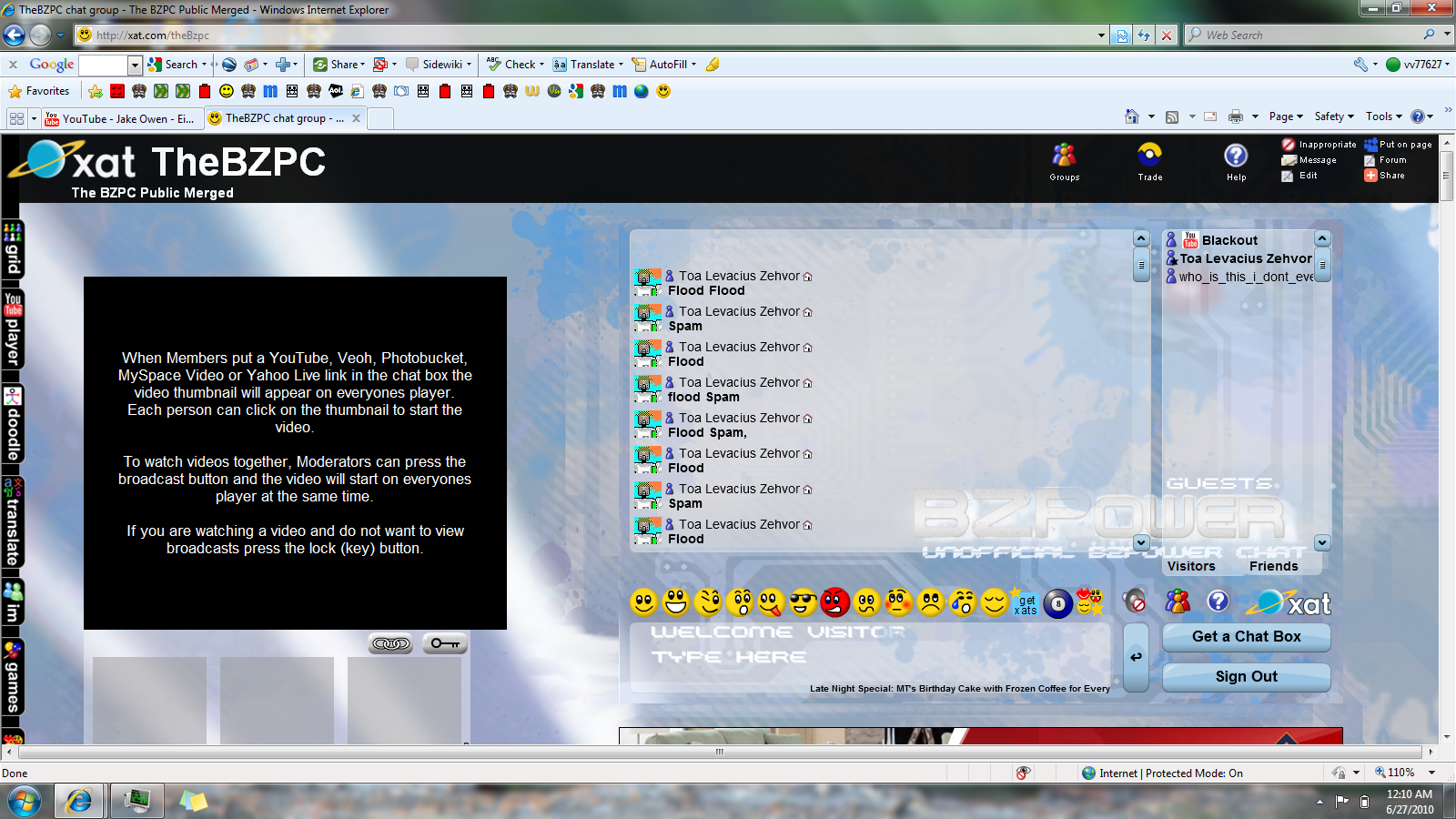Open the Translate dropdown in Google toolbar
This screenshot has height=819, width=1456.
tap(621, 65)
